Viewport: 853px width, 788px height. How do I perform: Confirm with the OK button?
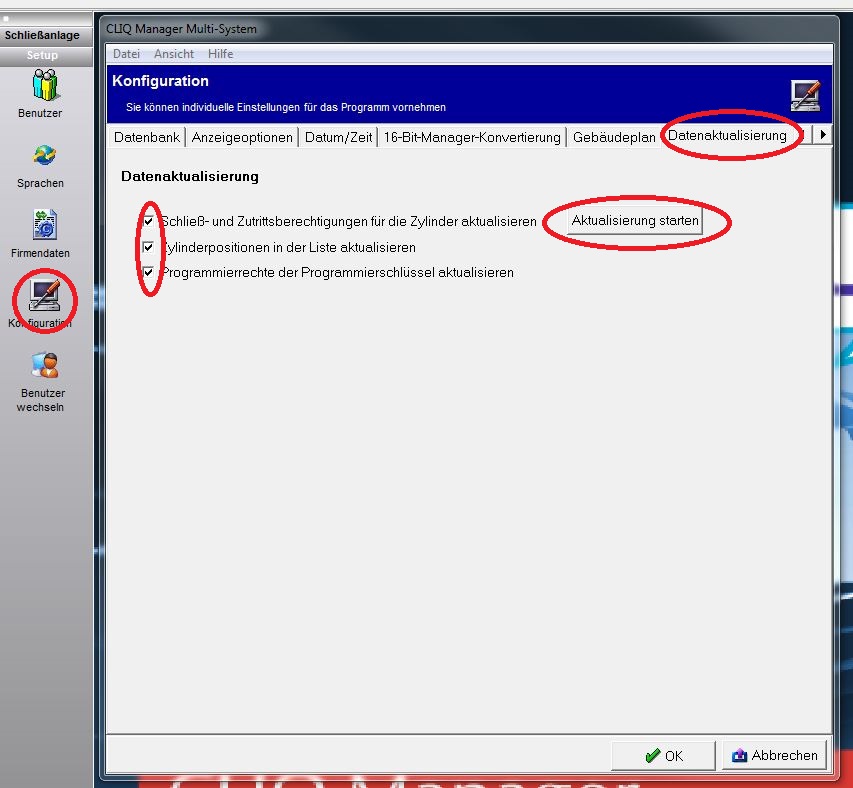coord(663,755)
